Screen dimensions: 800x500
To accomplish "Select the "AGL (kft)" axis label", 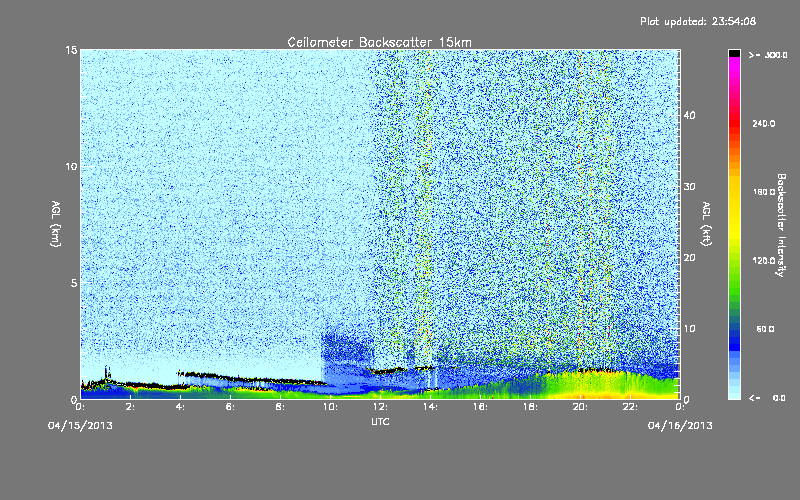I will pyautogui.click(x=707, y=223).
